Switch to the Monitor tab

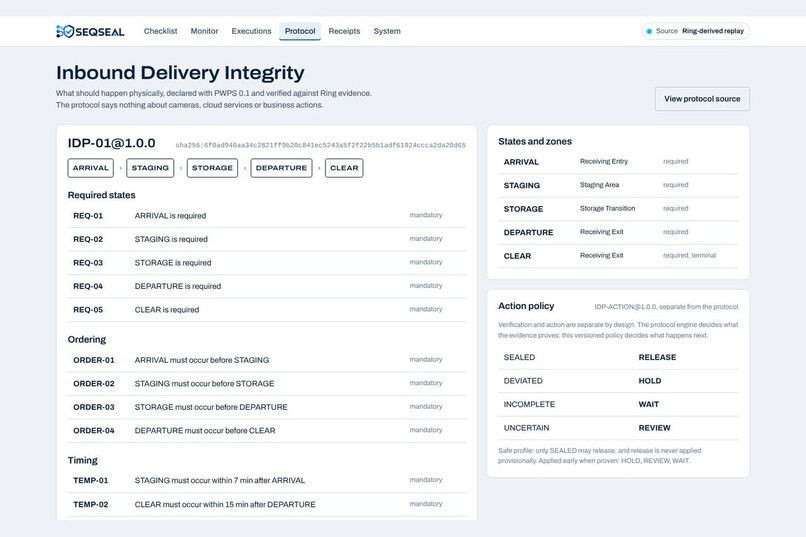pyautogui.click(x=204, y=31)
